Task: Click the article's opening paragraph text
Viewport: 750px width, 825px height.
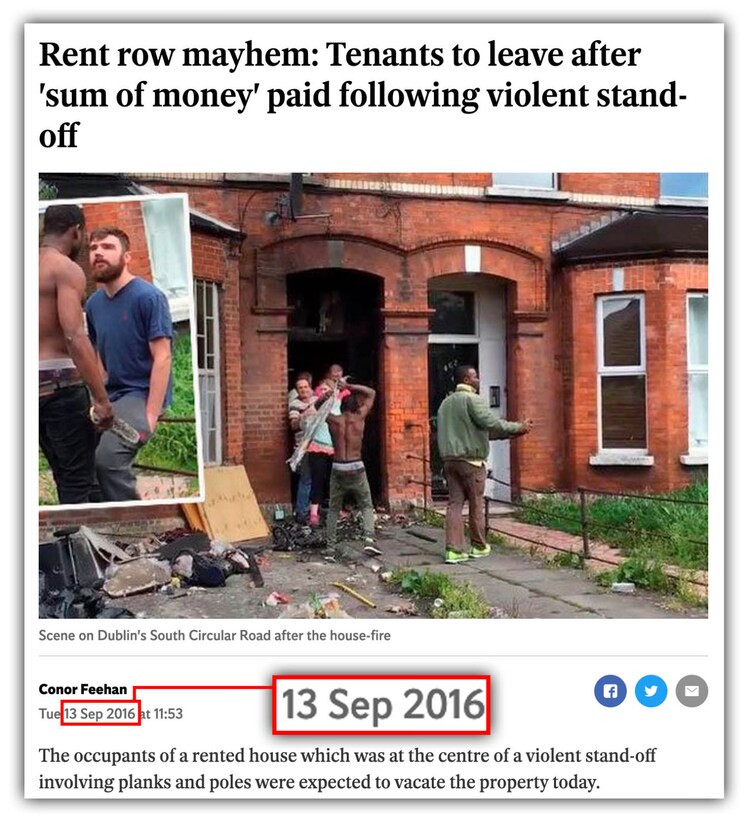Action: 347,769
